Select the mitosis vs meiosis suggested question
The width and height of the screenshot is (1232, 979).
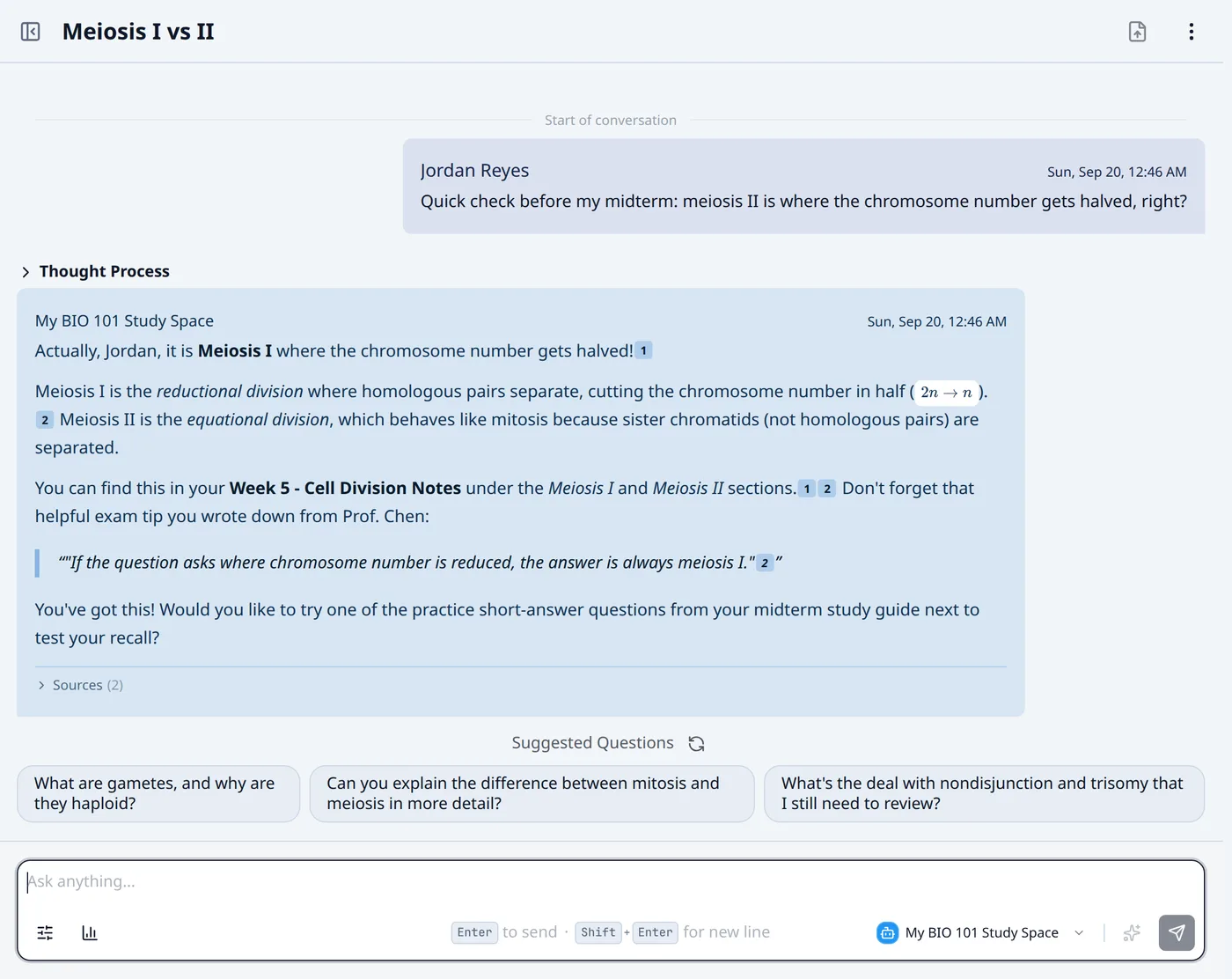[532, 793]
